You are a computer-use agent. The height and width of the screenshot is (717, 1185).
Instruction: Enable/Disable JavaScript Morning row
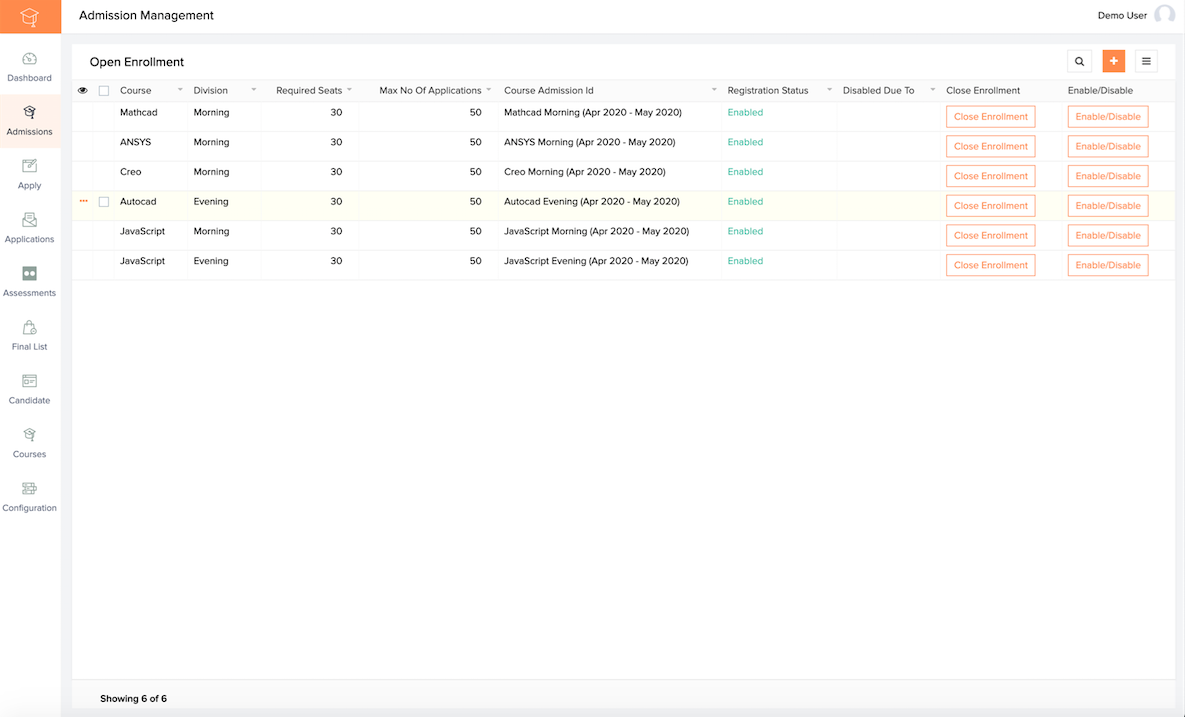(x=1108, y=235)
